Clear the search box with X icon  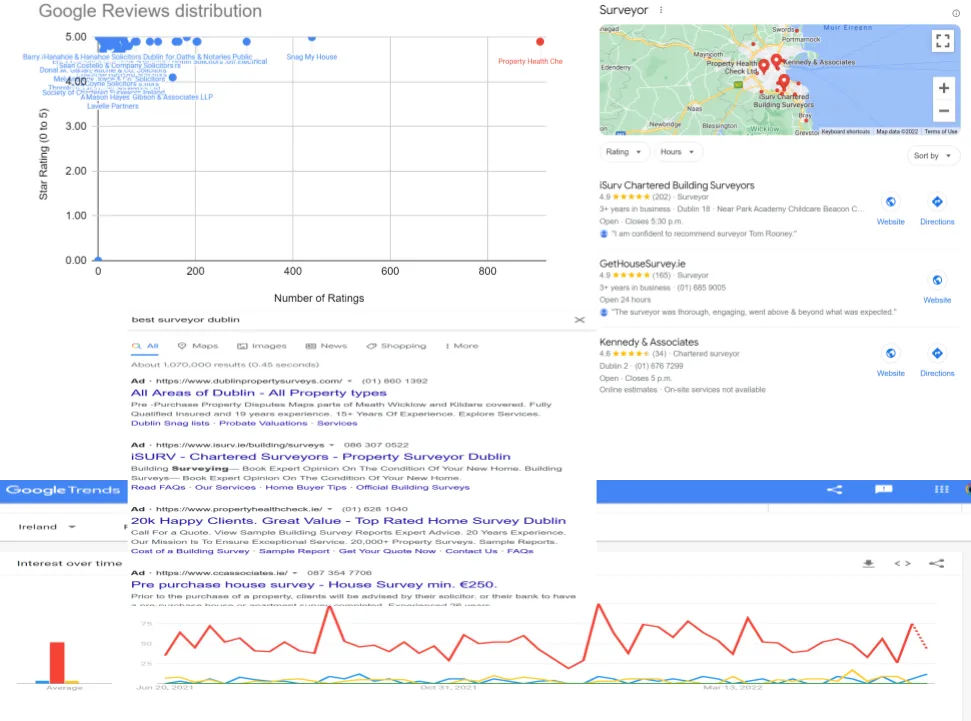point(580,320)
